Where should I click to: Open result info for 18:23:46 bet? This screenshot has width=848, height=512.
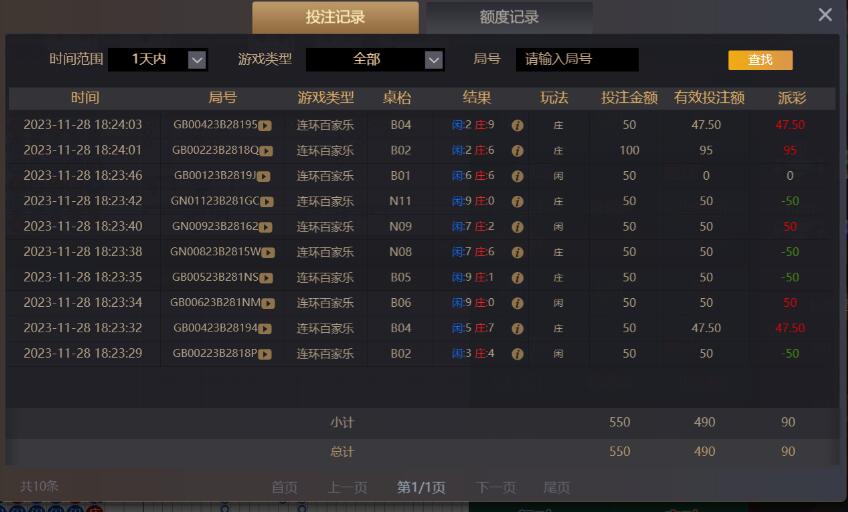click(x=518, y=176)
